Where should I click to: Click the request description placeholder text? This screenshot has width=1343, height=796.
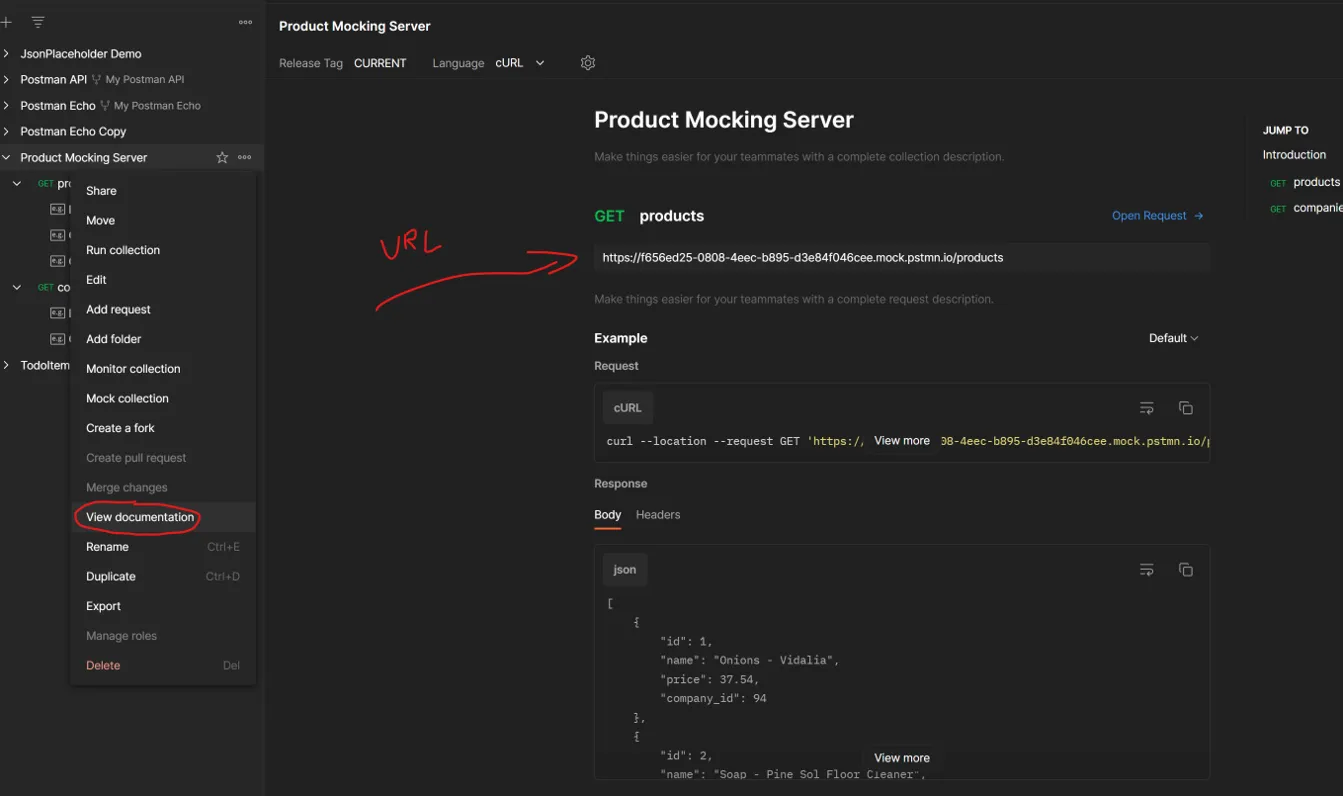click(x=794, y=299)
